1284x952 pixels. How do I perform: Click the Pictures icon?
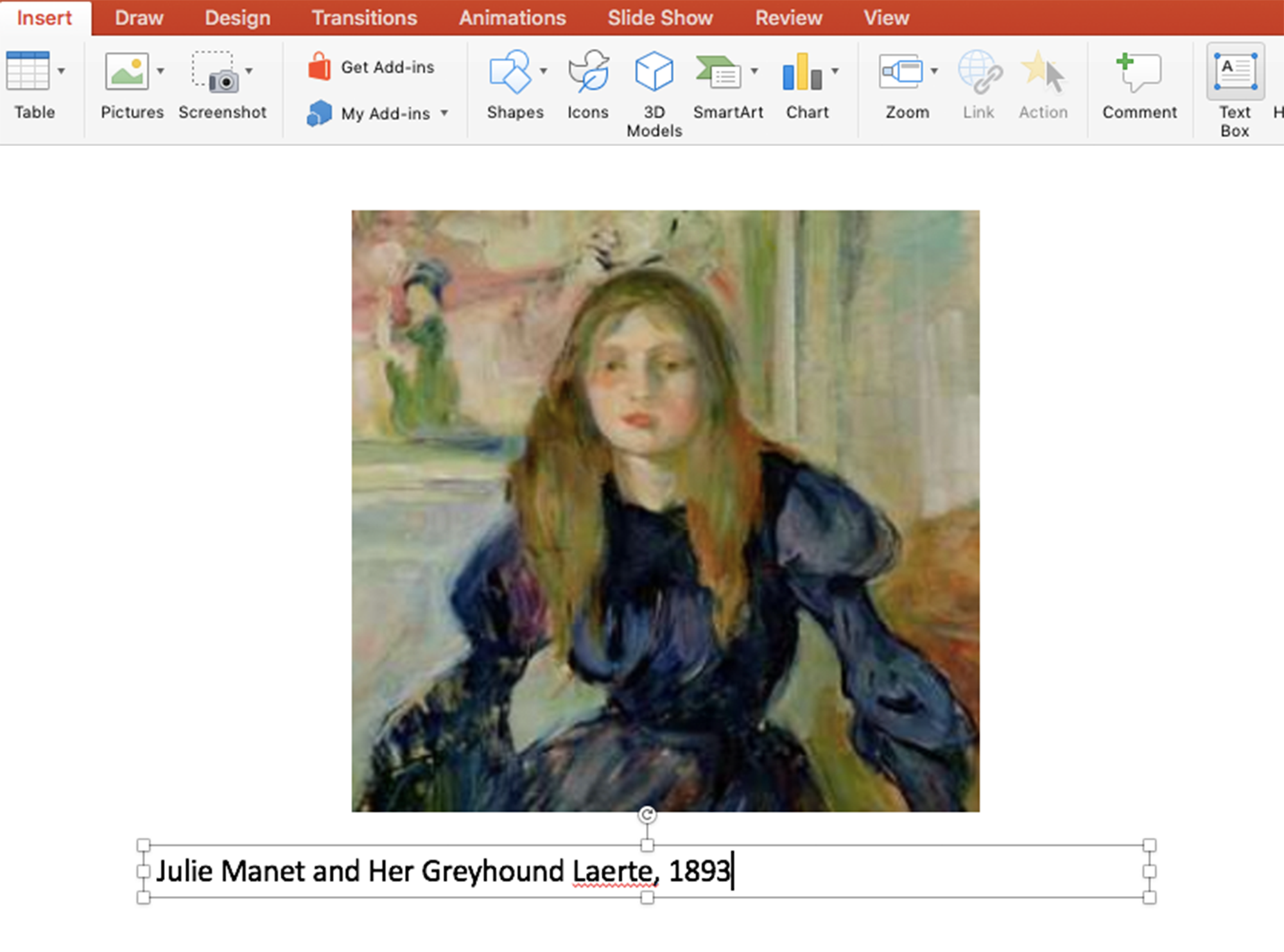click(126, 71)
